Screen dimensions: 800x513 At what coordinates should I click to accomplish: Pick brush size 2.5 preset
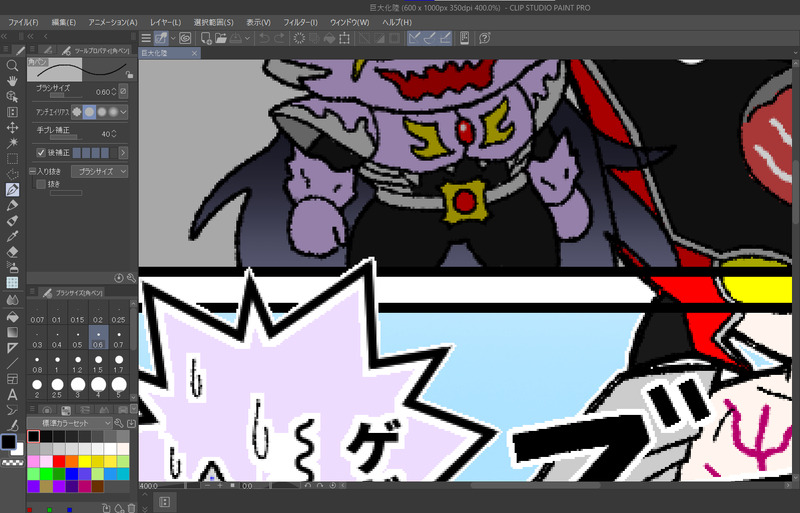click(x=58, y=388)
